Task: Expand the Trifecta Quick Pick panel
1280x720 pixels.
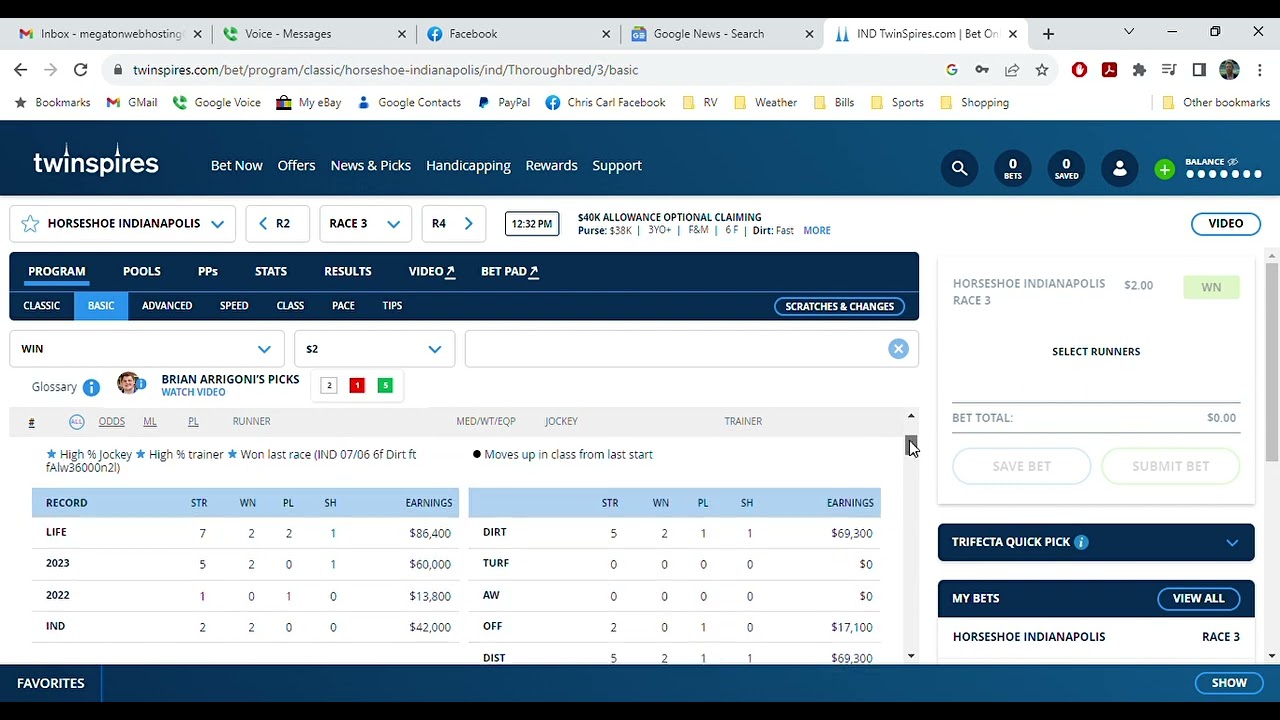Action: coord(1232,542)
